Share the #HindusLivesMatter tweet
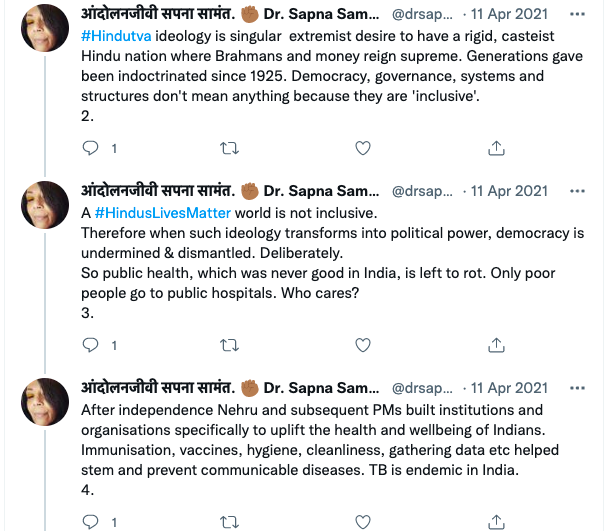Image resolution: width=606 pixels, height=531 pixels. point(496,345)
